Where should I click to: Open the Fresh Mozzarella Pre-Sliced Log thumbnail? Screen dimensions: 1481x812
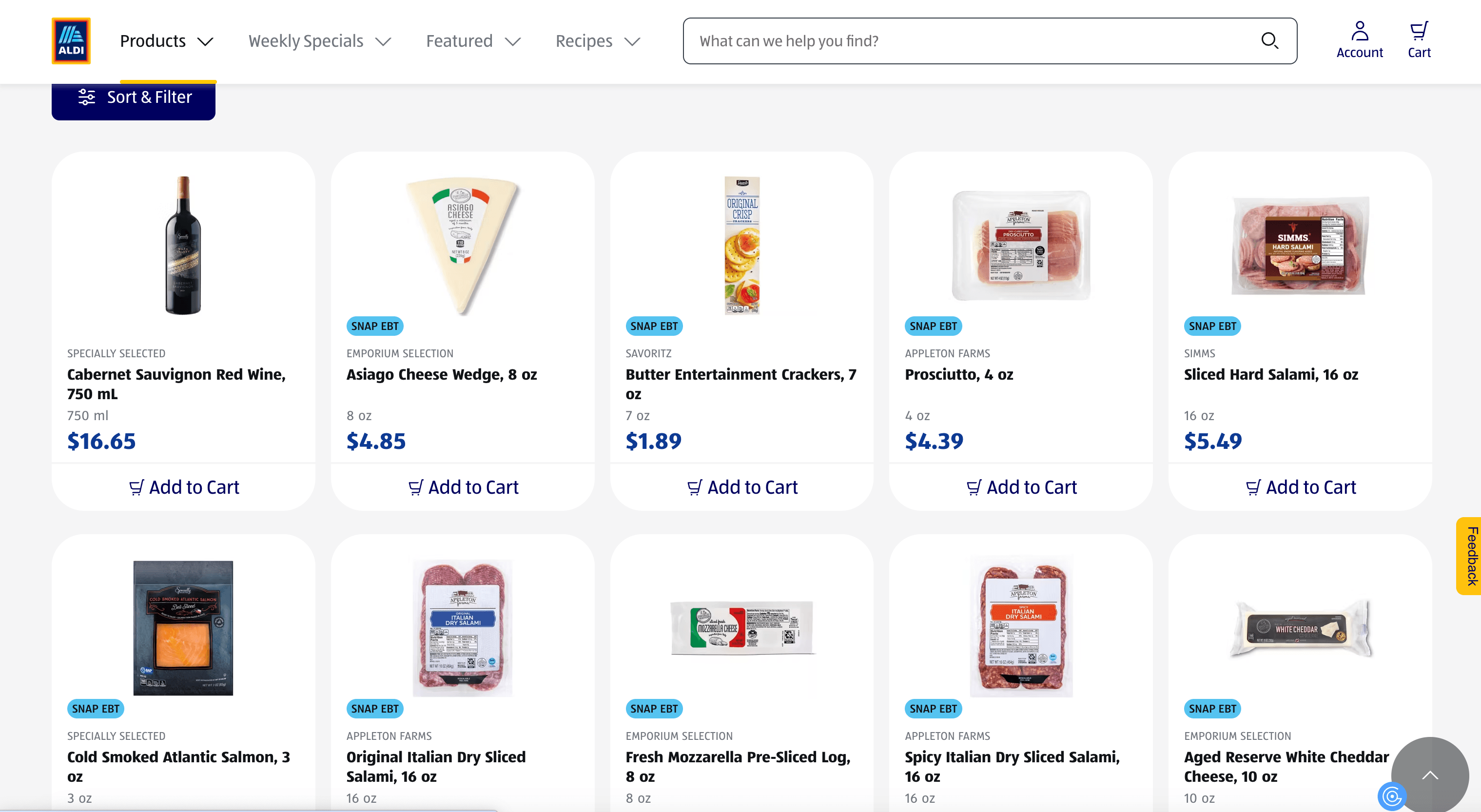pos(741,628)
